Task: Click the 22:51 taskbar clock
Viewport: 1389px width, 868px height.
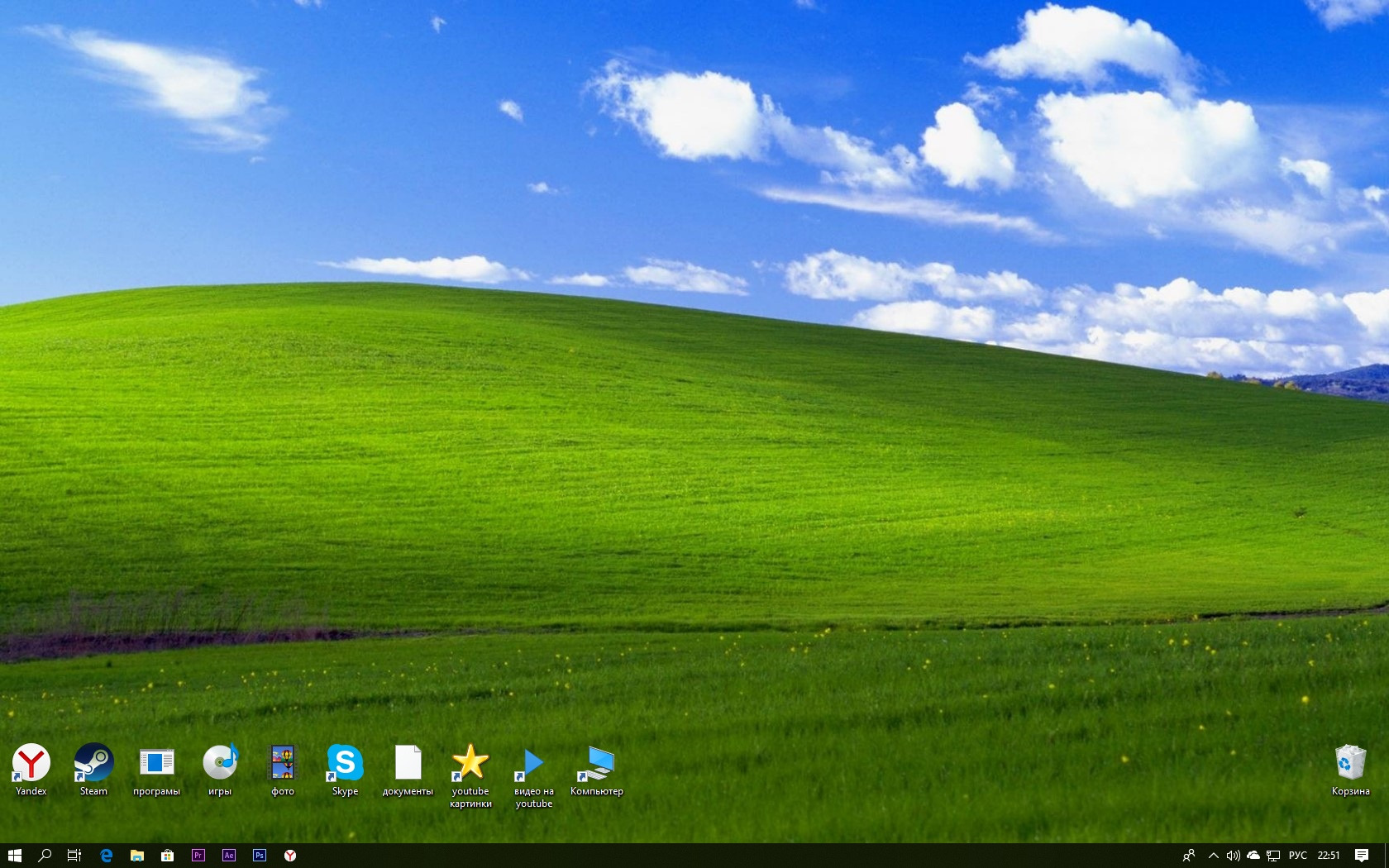Action: 1329,856
